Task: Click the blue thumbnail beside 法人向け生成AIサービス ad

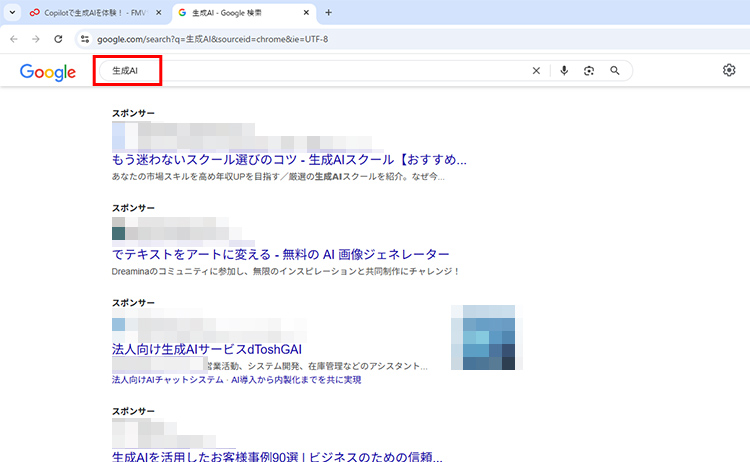Action: (x=486, y=338)
